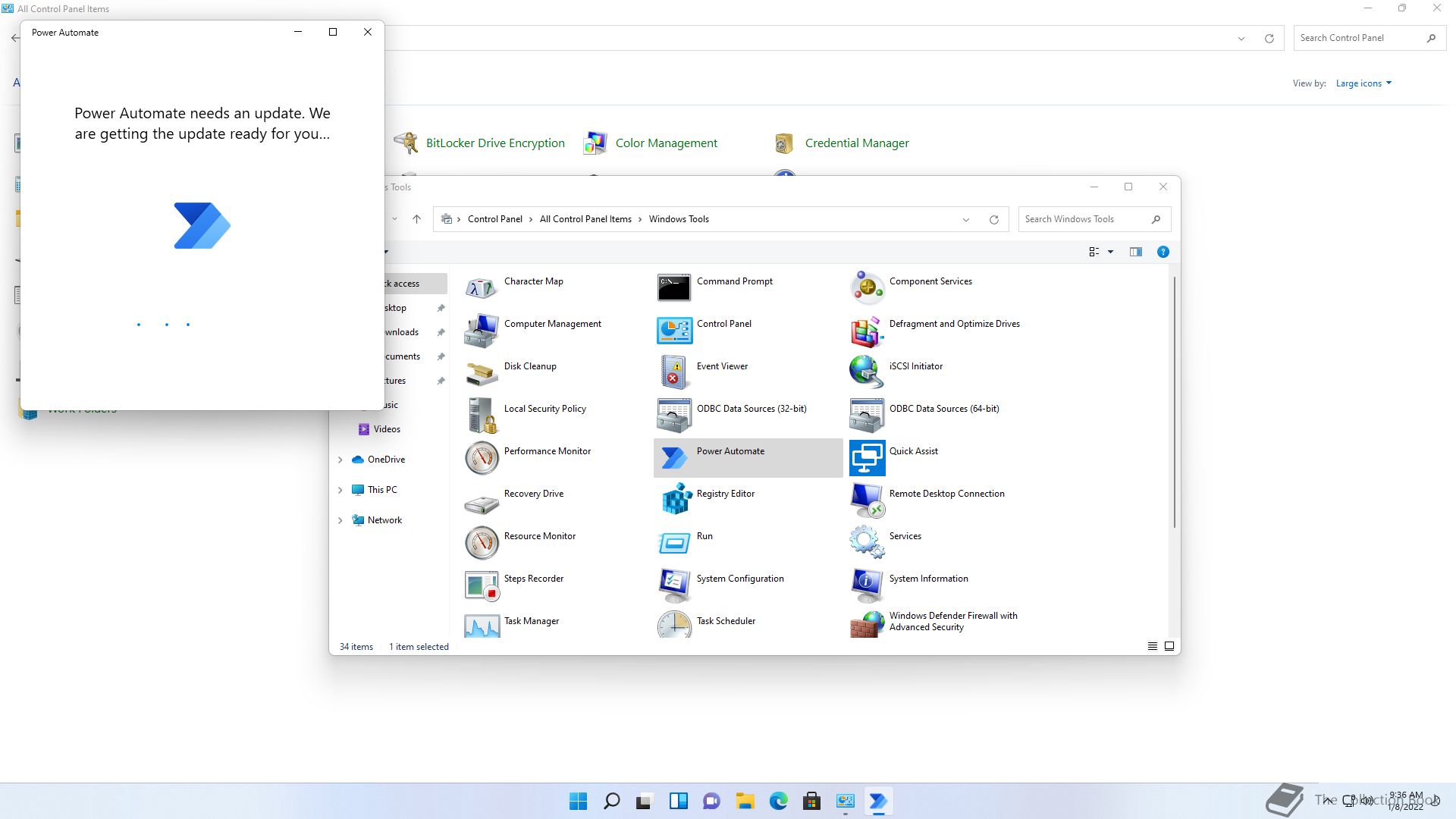Select the Steps Recorder icon
1456x819 pixels.
point(482,585)
